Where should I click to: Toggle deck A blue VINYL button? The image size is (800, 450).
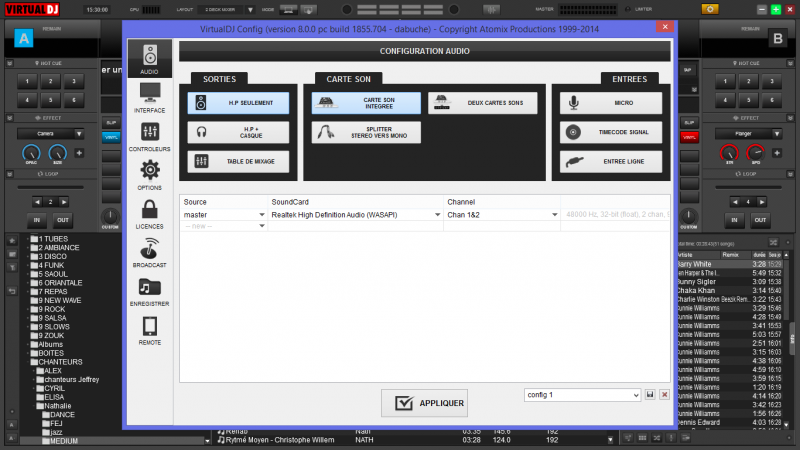pyautogui.click(x=111, y=137)
